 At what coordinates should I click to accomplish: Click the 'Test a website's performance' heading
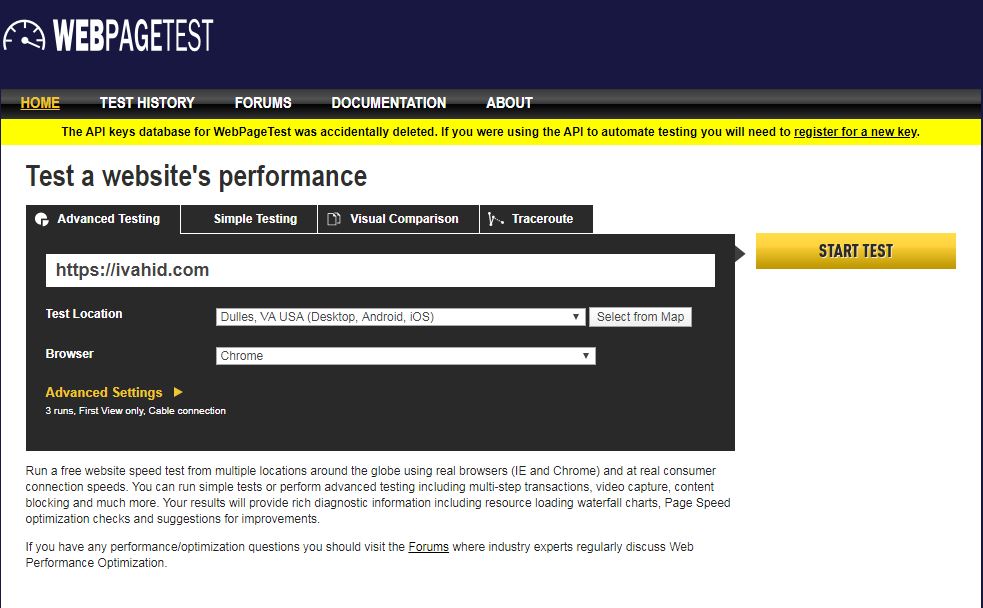click(196, 176)
